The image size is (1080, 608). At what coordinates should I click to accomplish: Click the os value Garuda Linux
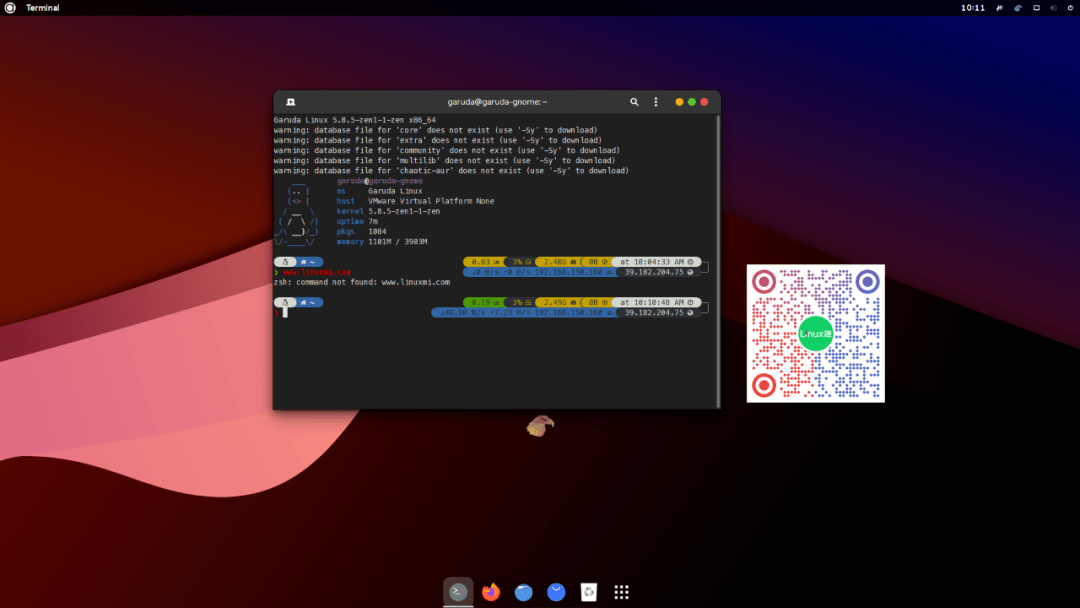(395, 191)
